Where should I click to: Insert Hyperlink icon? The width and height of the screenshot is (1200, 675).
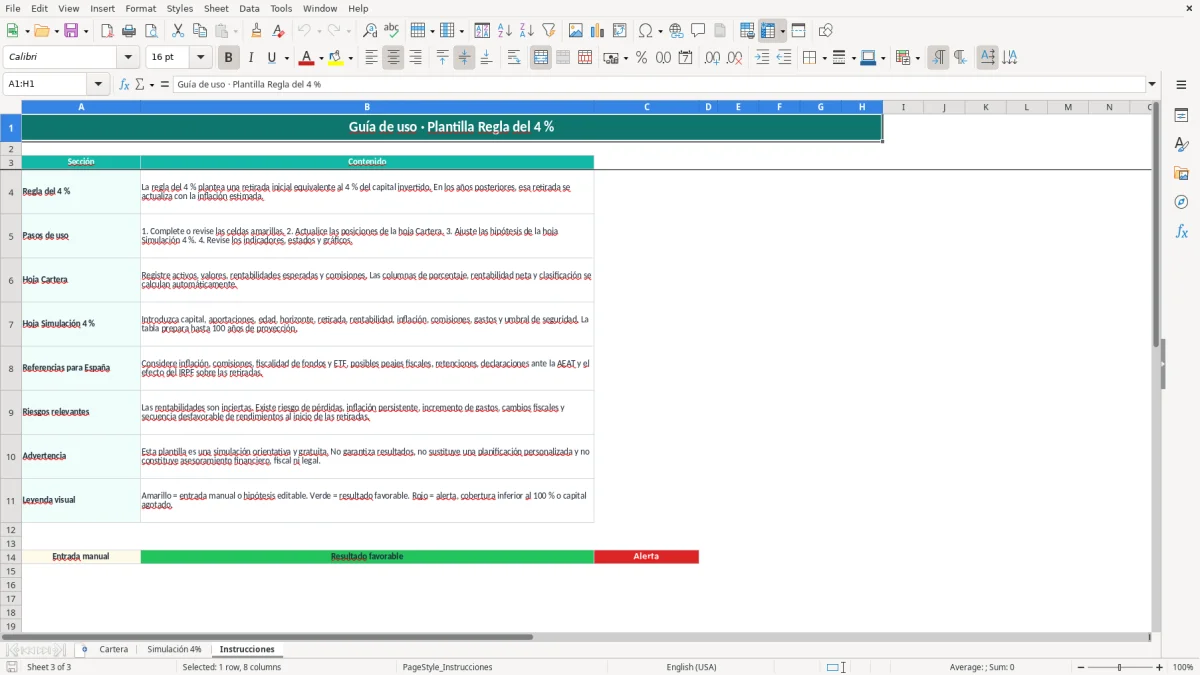click(676, 31)
